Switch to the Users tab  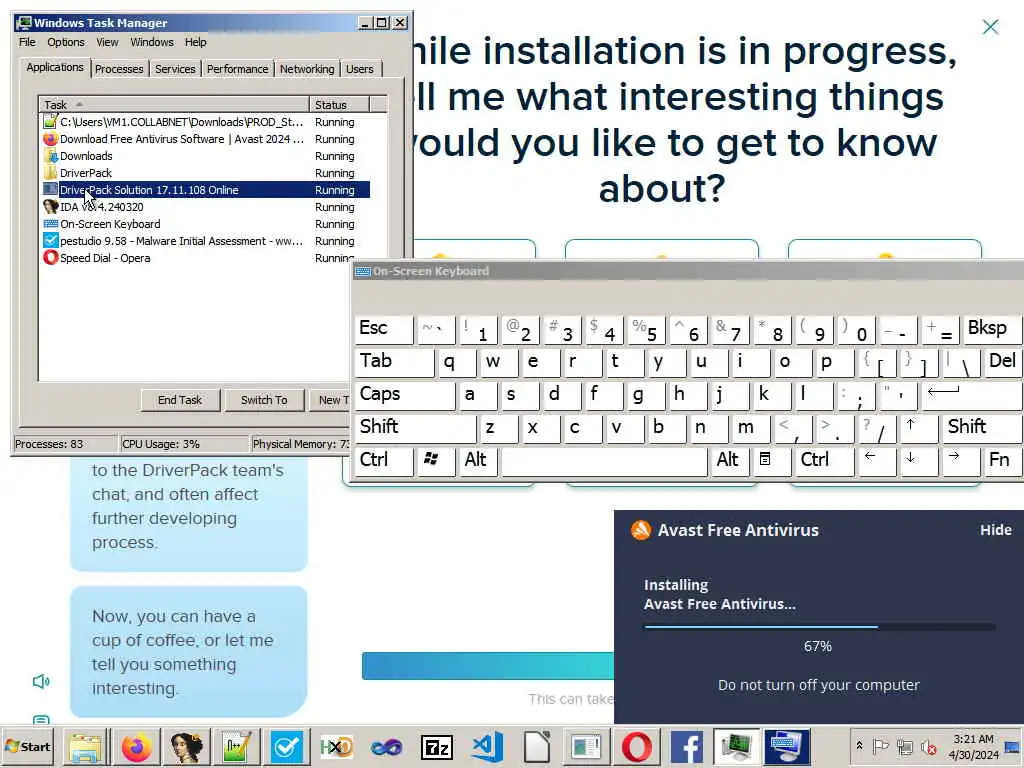click(360, 69)
